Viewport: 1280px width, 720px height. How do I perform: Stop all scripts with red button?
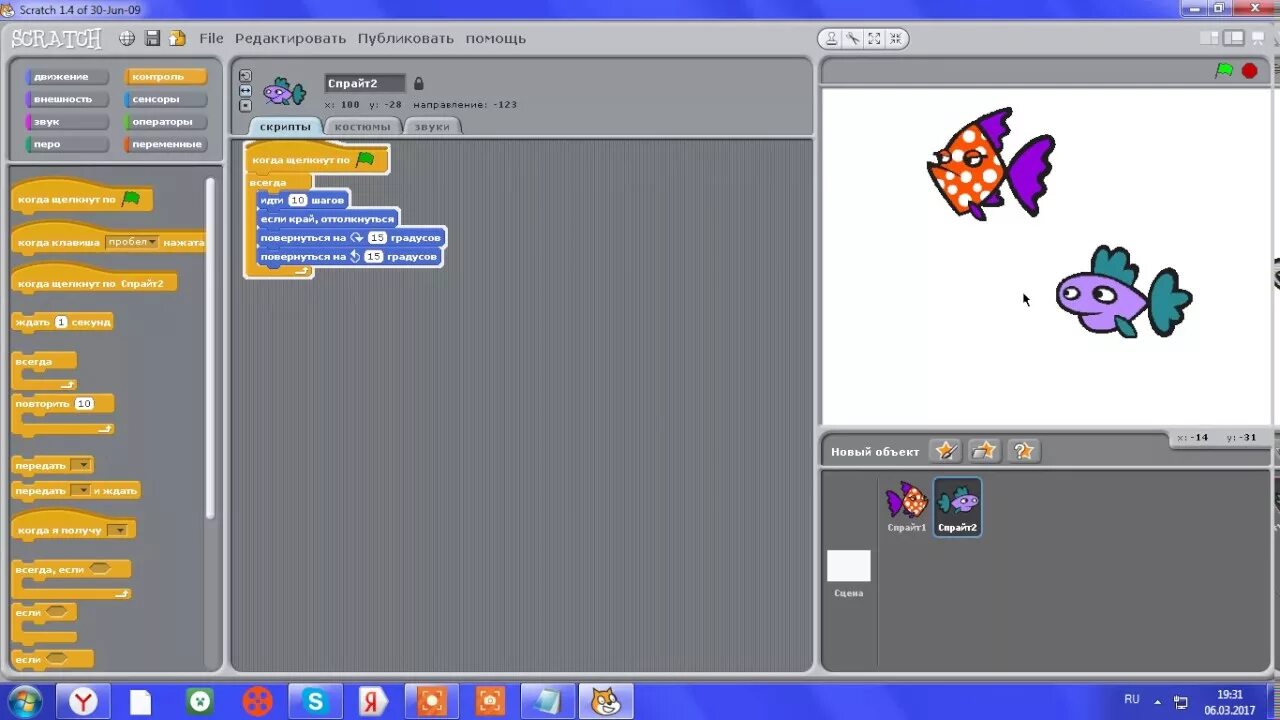[x=1249, y=70]
